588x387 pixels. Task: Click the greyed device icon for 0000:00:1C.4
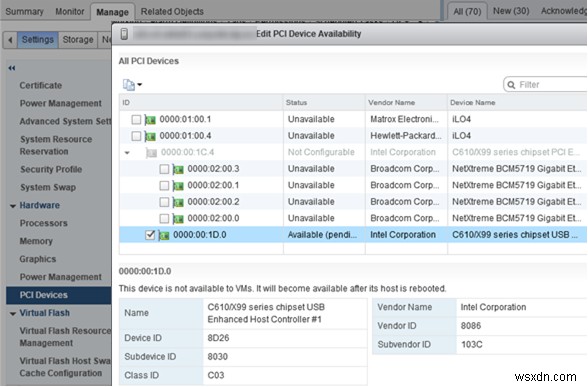coord(151,153)
